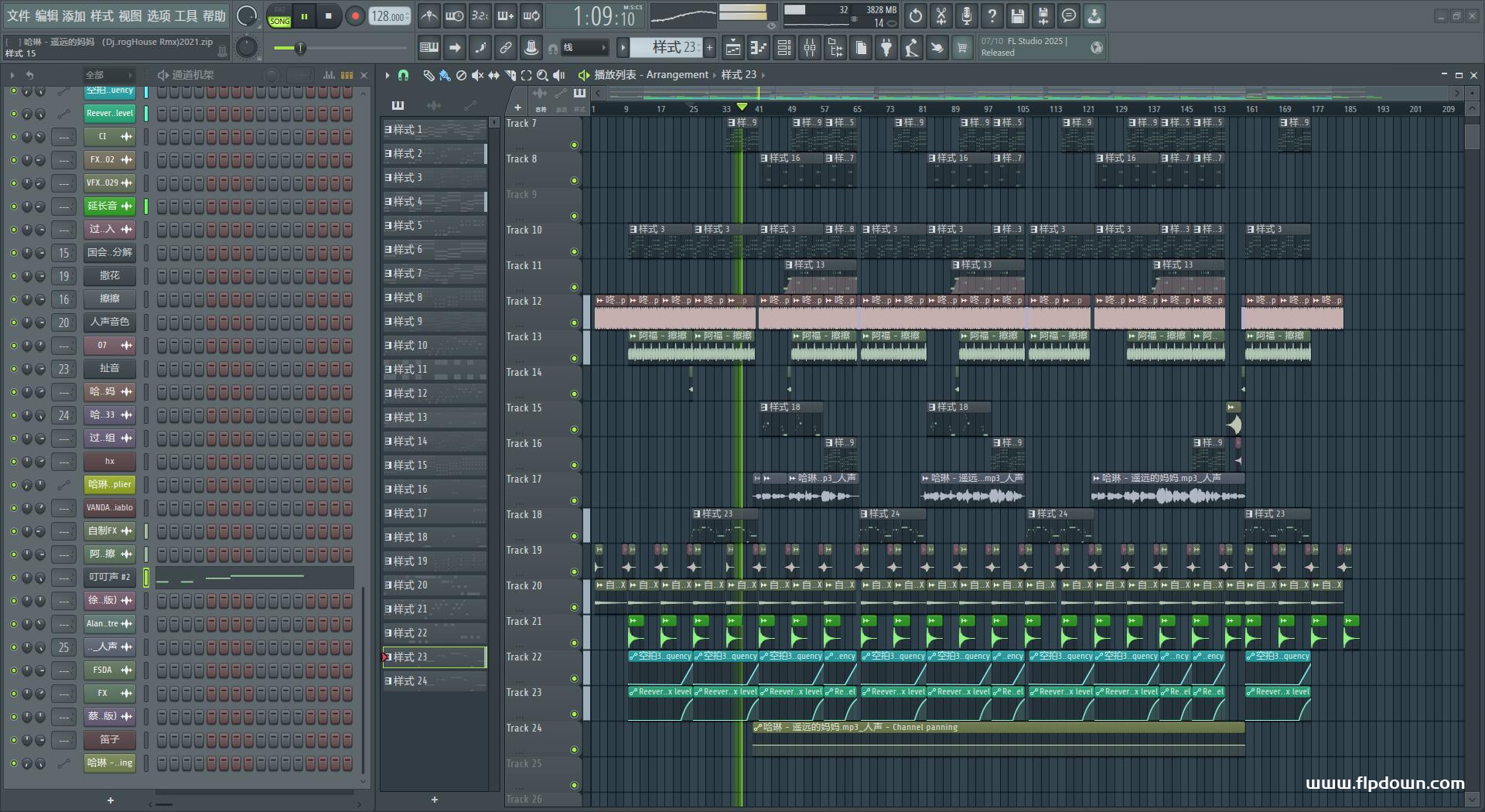The height and width of the screenshot is (812, 1485).
Task: Stop playback with the transport stop button
Action: coord(329,15)
